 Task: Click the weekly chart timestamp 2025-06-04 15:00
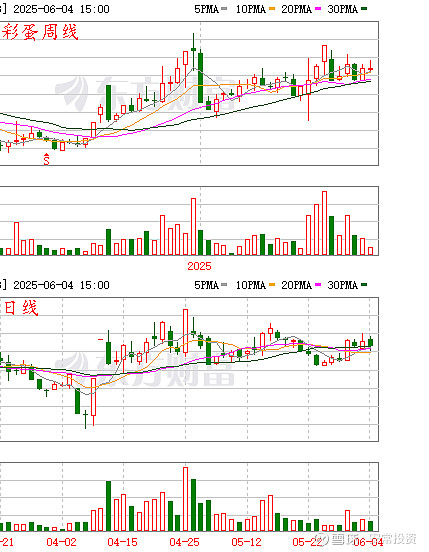(61, 9)
